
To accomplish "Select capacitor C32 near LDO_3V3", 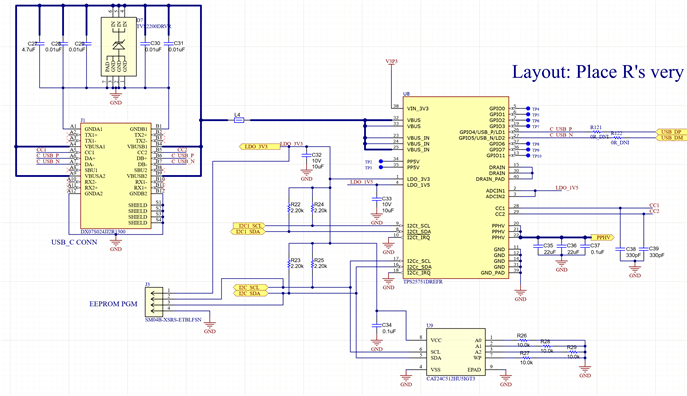I will pos(306,155).
